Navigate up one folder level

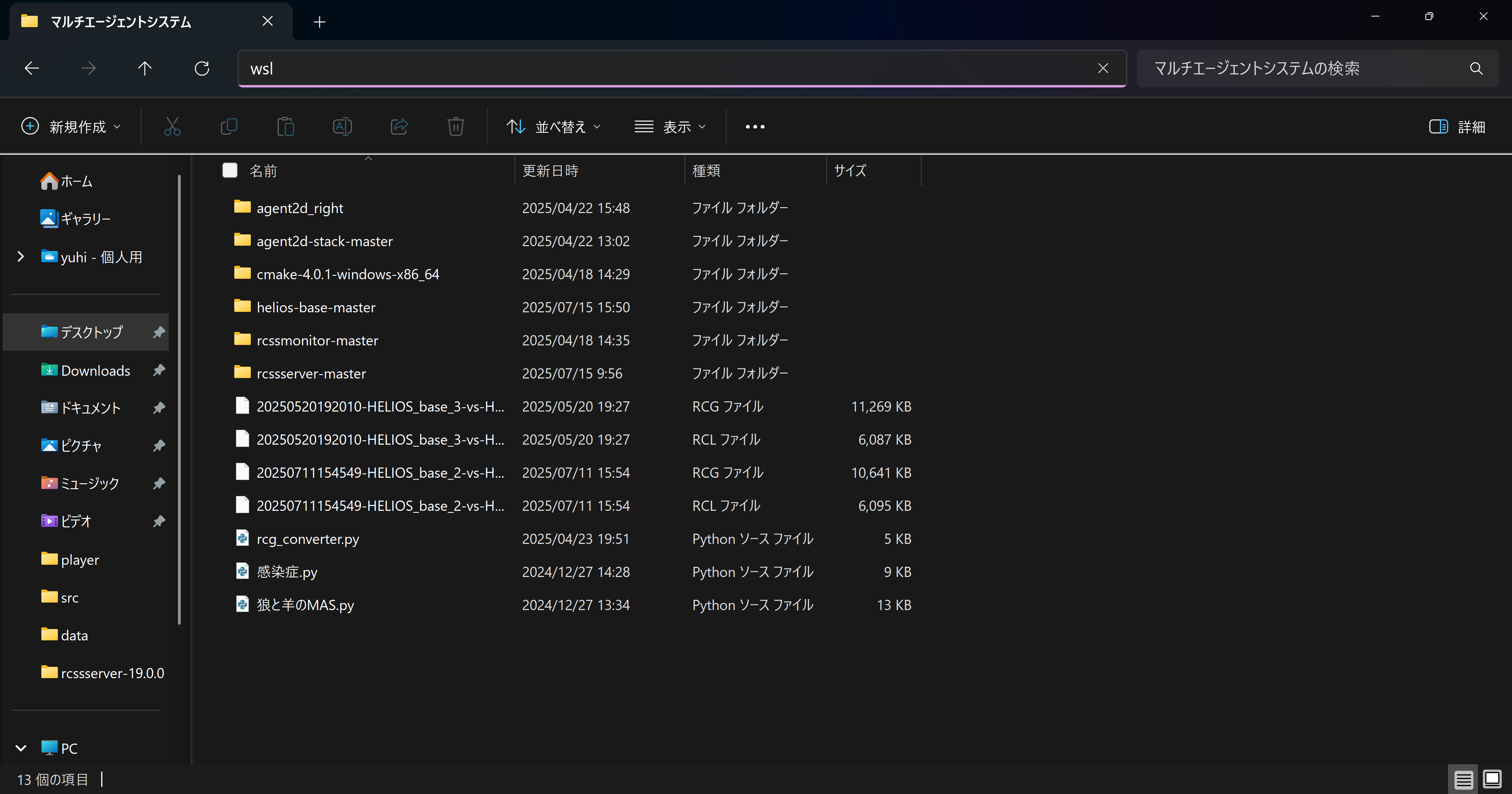point(145,68)
